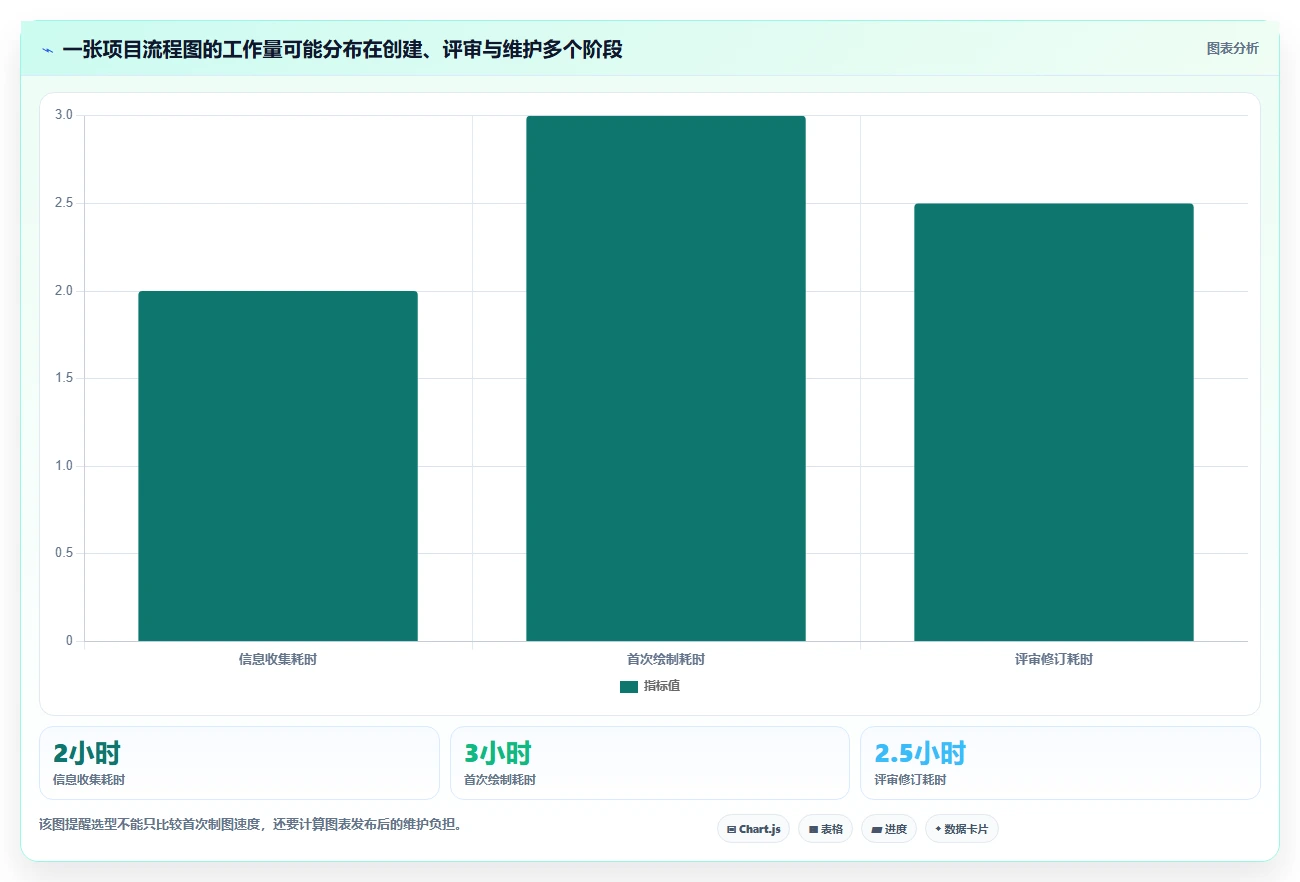Toggle the 指标值 legend swatch

click(x=629, y=686)
